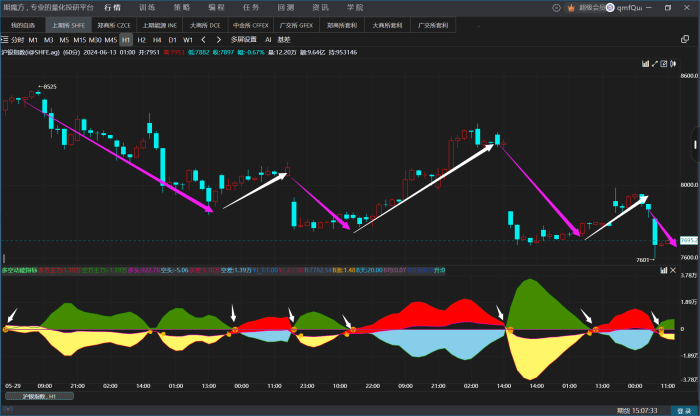Select the H4 timeframe

click(x=157, y=40)
